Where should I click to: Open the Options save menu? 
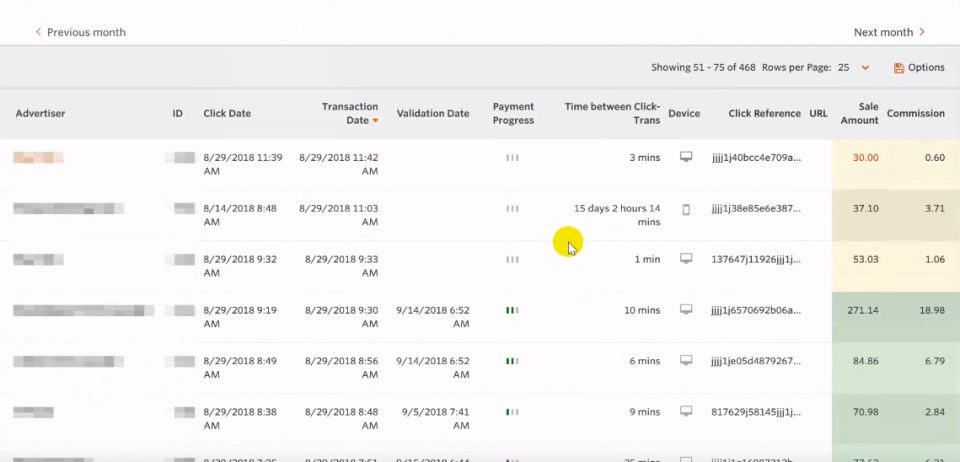coord(919,67)
